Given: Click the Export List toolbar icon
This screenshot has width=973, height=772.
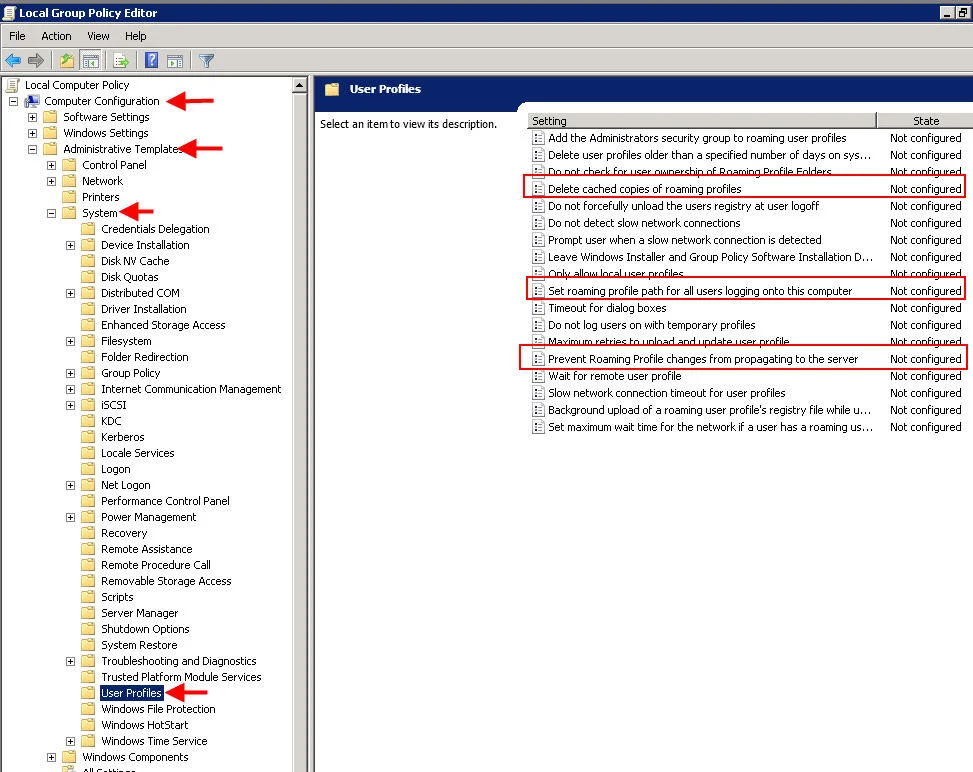Looking at the screenshot, I should 121,60.
